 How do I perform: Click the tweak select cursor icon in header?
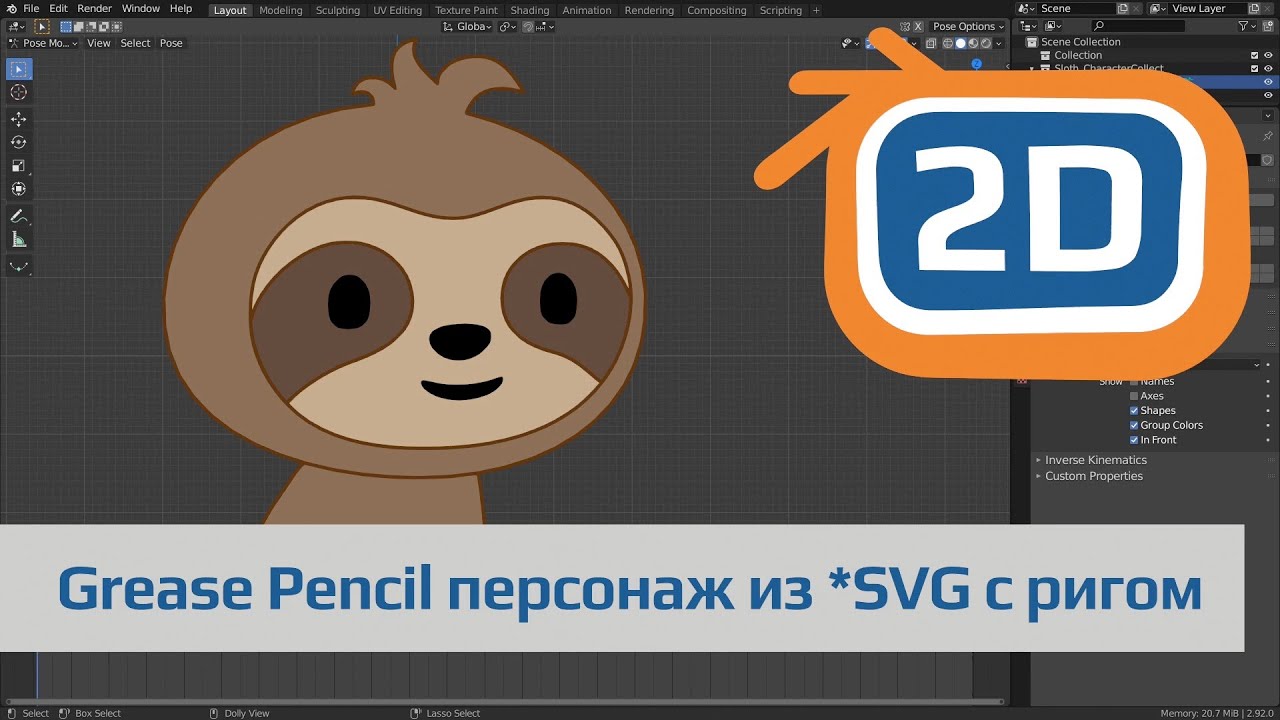coord(42,27)
